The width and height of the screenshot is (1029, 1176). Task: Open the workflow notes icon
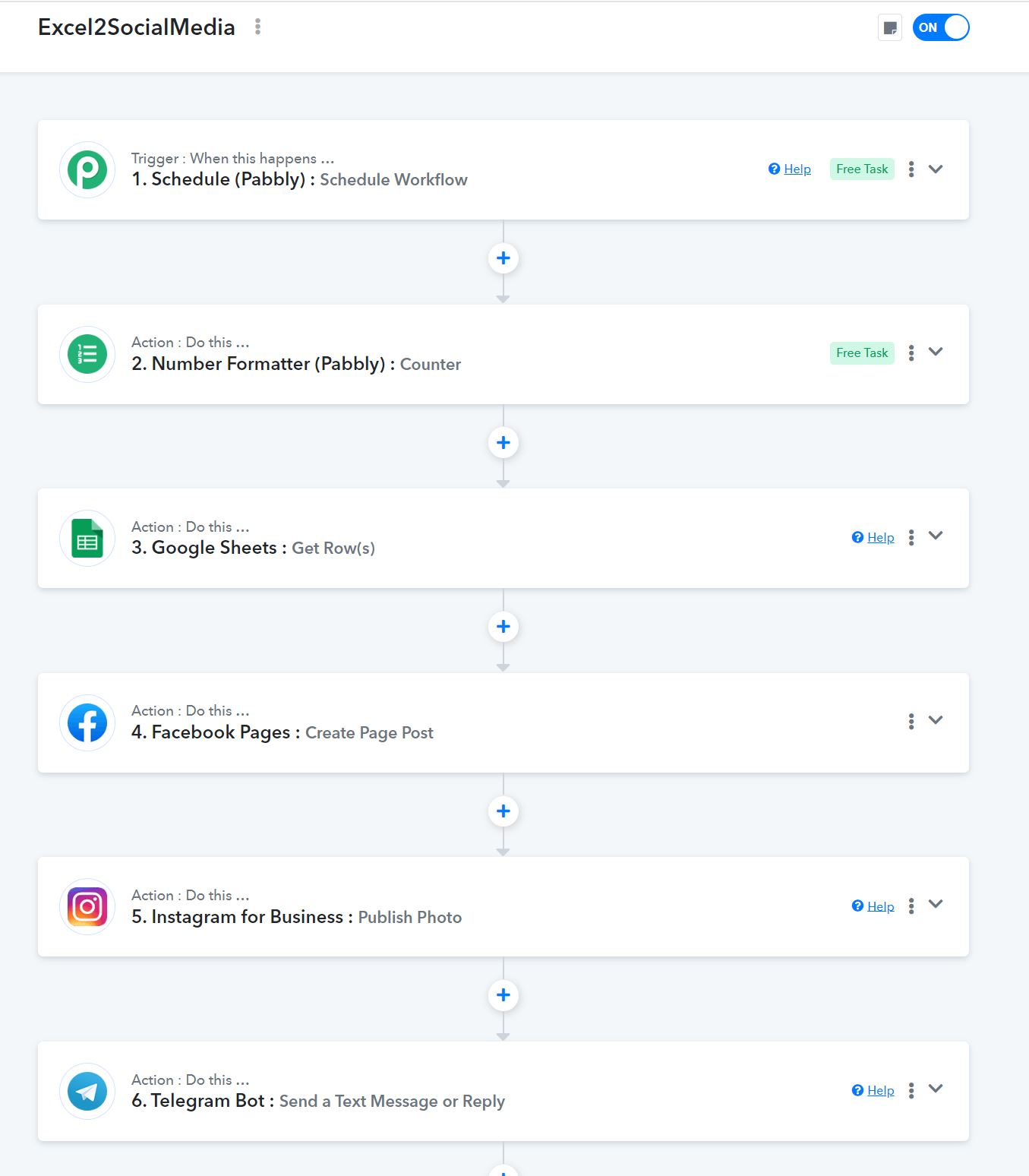[890, 28]
